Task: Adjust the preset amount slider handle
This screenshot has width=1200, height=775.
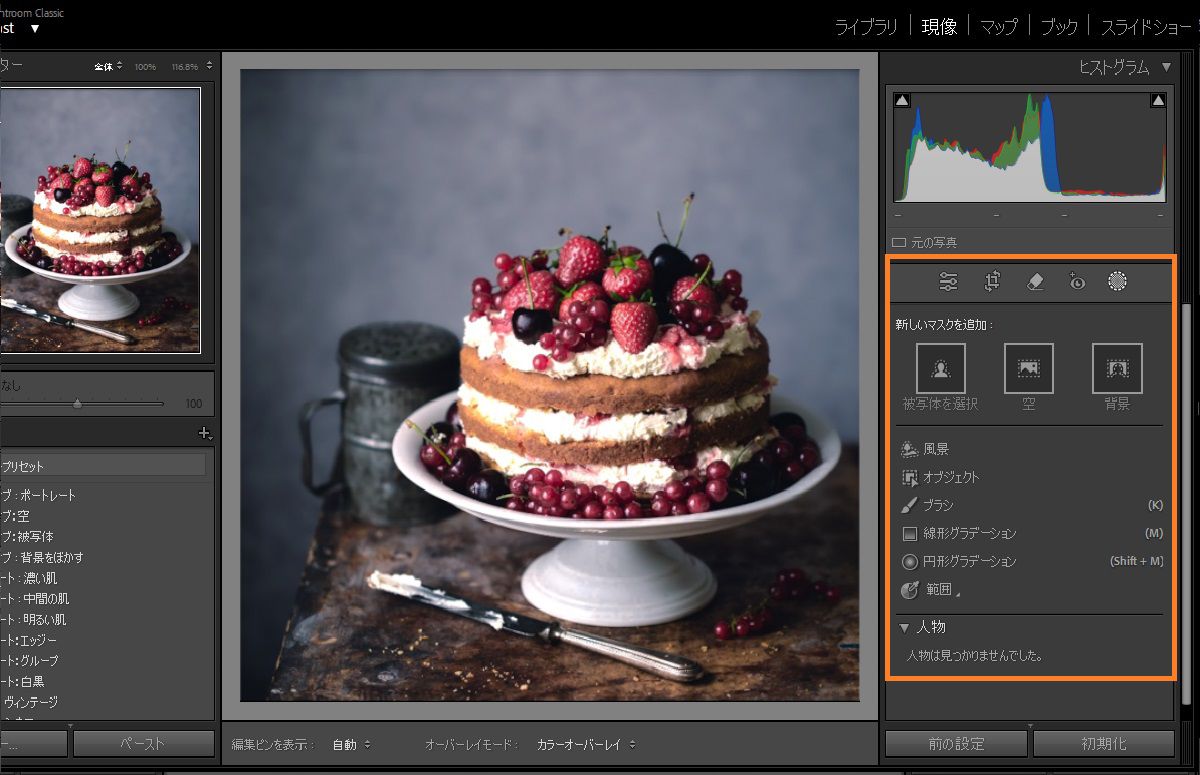Action: (x=77, y=403)
